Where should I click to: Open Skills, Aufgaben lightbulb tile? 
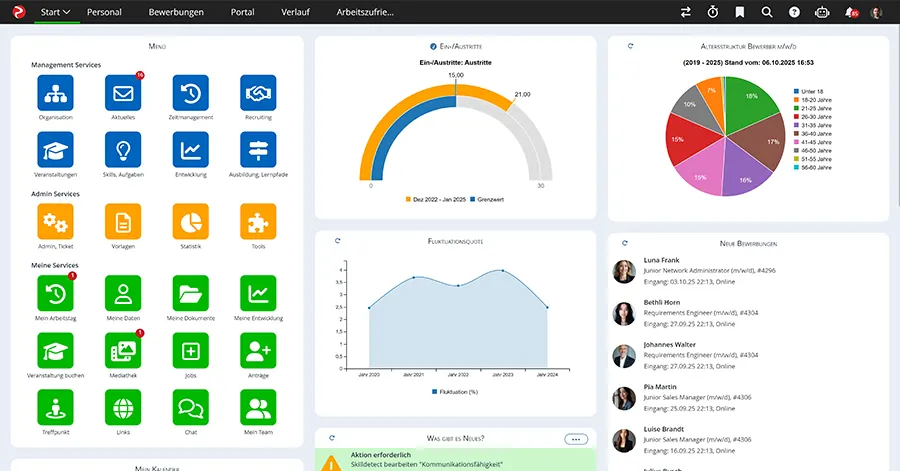pos(123,150)
